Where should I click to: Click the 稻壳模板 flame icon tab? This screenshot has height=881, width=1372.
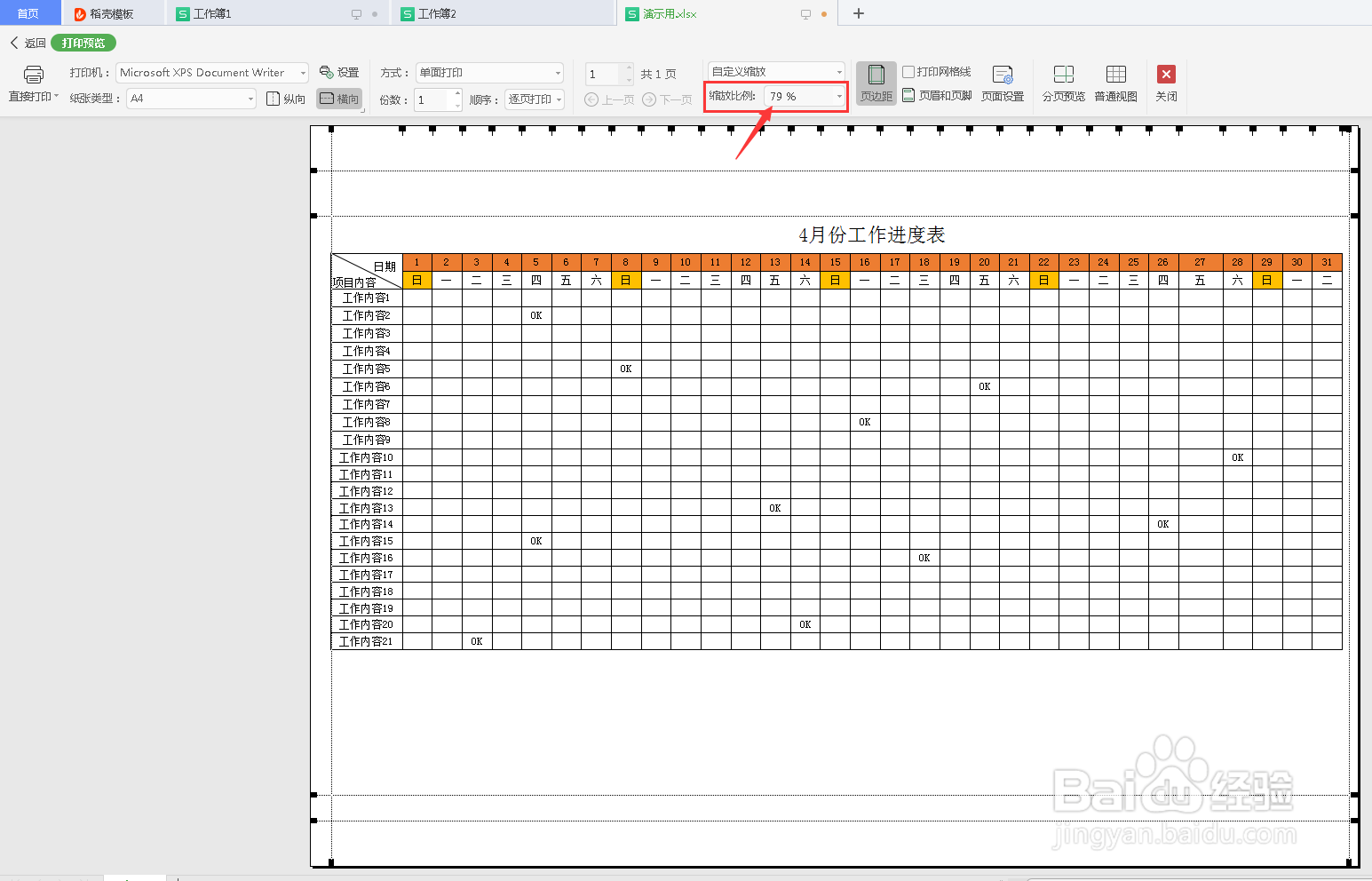coord(80,14)
